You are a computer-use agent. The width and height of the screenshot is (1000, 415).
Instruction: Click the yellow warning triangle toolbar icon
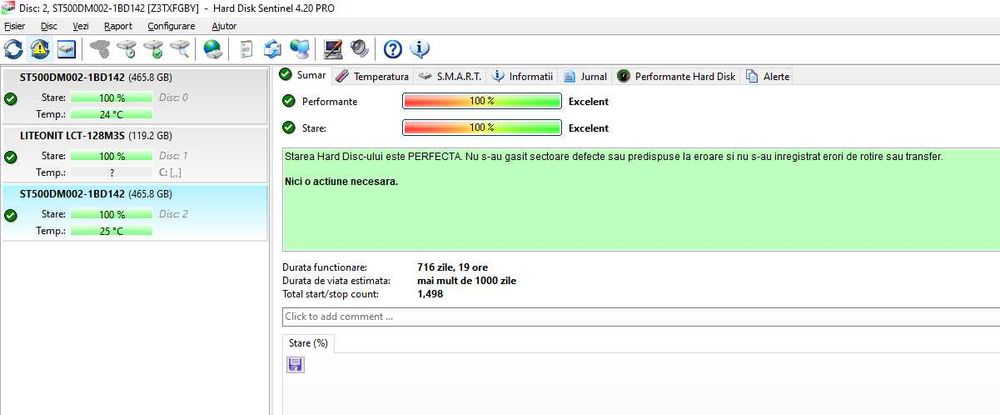40,48
